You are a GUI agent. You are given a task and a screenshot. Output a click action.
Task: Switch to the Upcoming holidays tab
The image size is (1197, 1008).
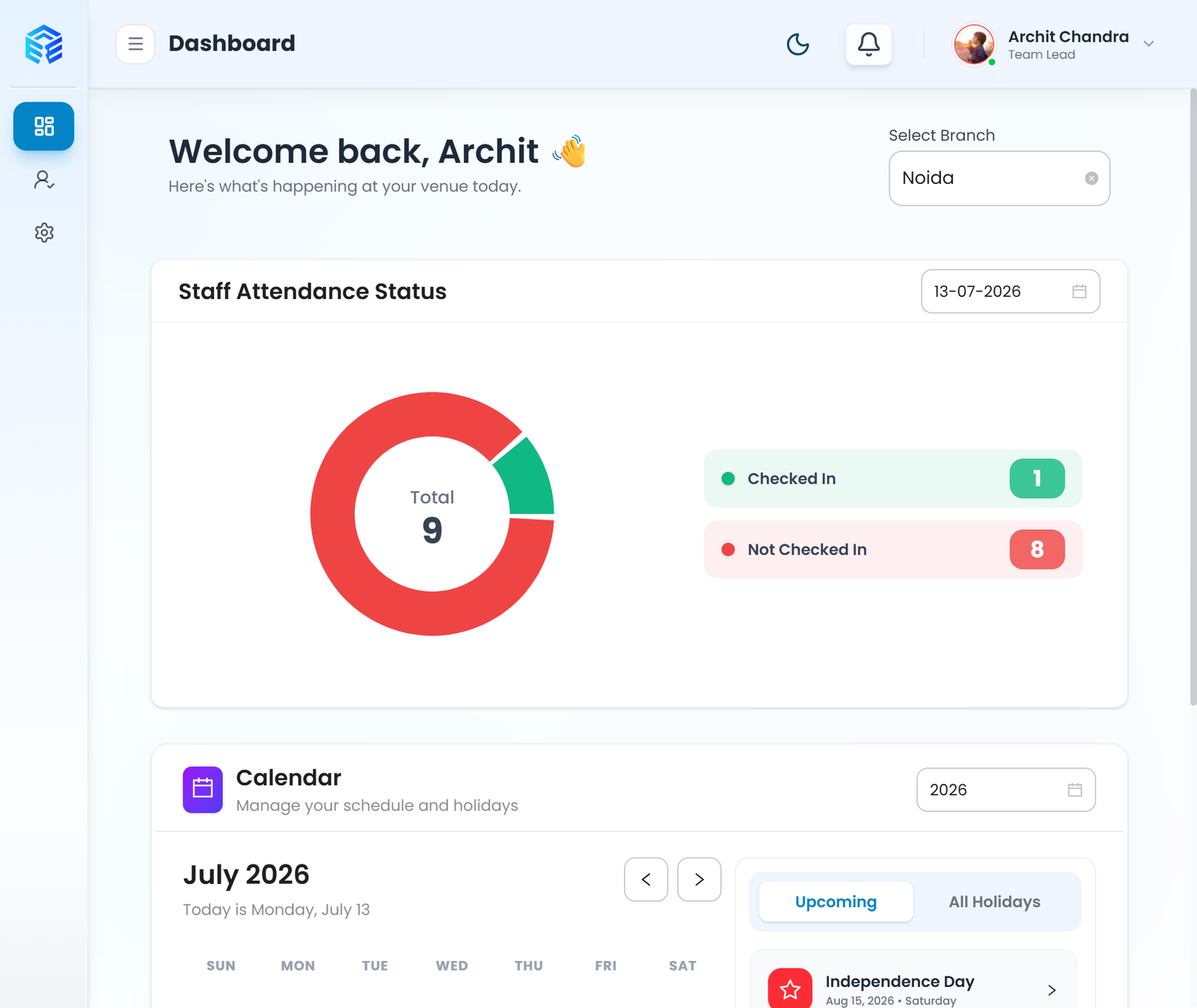click(x=836, y=902)
